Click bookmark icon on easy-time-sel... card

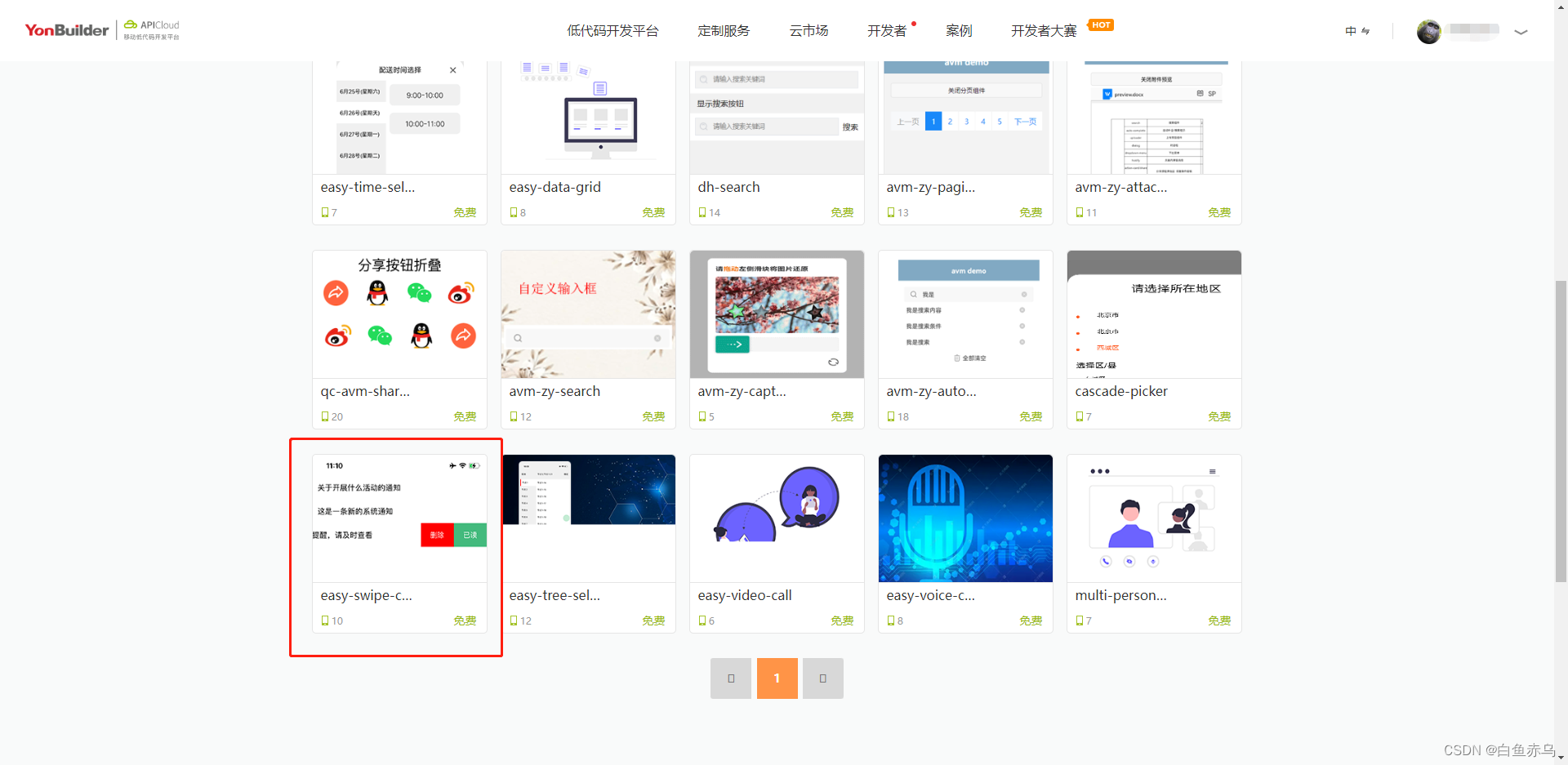[x=324, y=212]
